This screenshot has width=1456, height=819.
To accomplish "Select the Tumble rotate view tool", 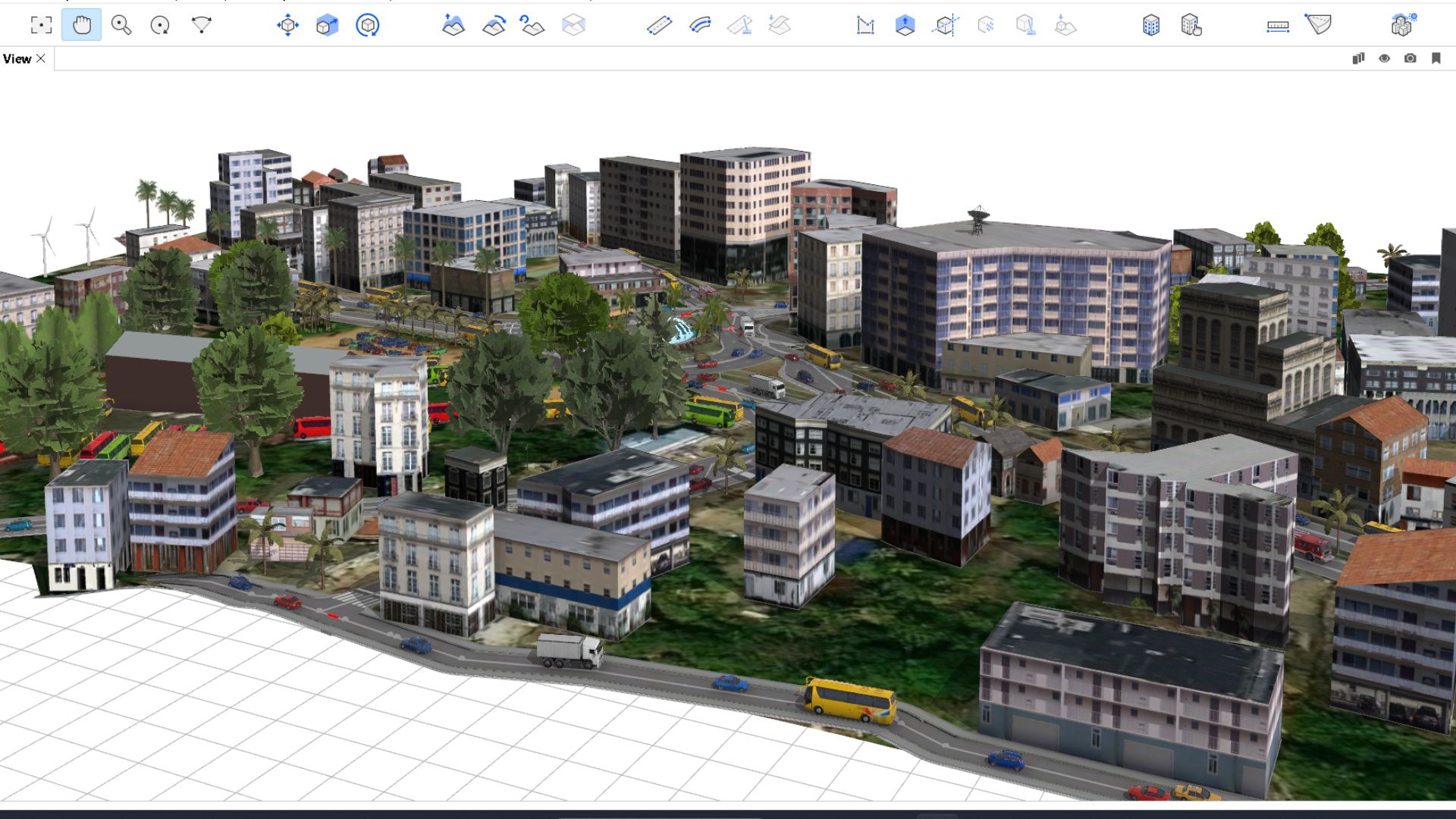I will coord(160,25).
